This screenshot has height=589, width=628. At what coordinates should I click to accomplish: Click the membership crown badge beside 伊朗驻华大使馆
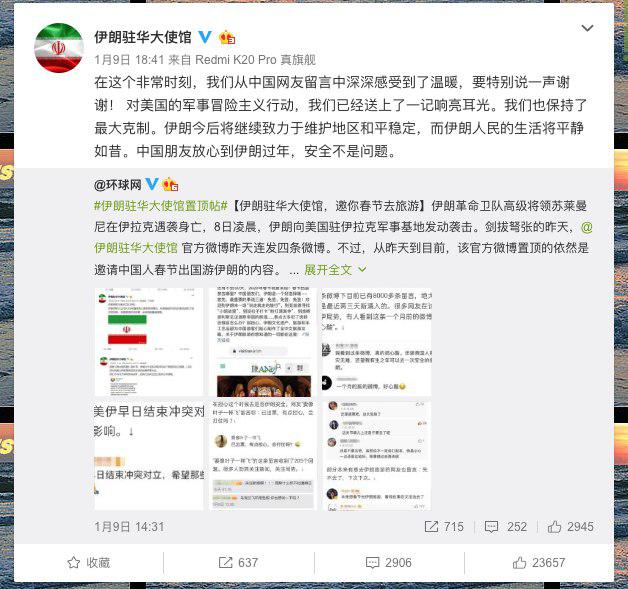227,37
